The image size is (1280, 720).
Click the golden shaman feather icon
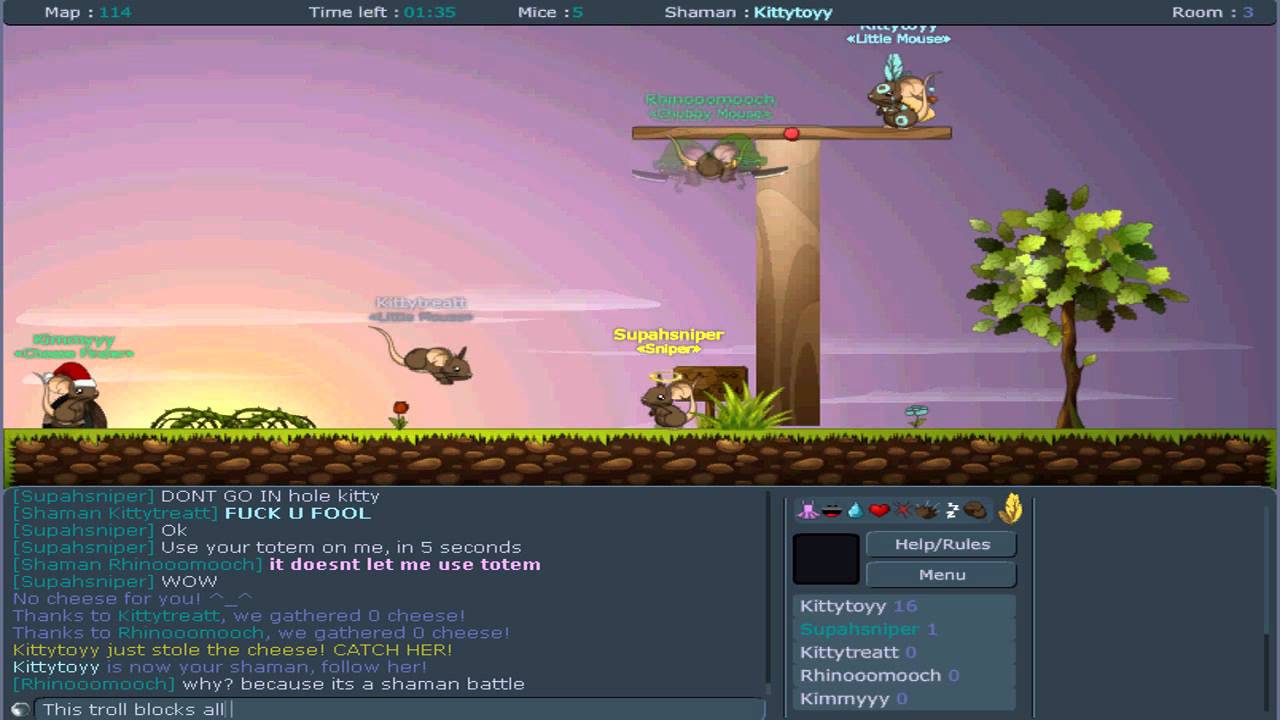(x=1011, y=509)
